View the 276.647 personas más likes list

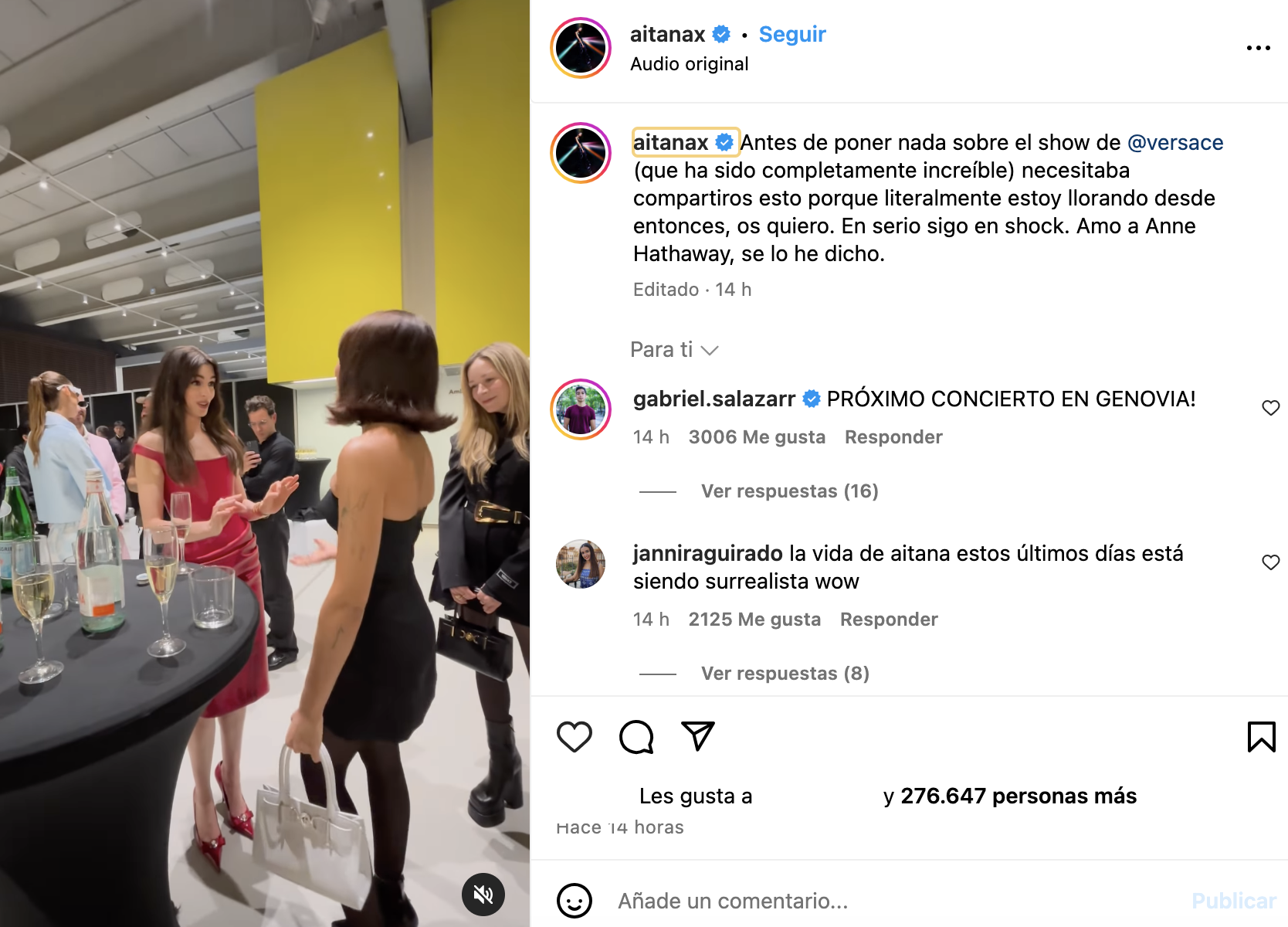pos(1019,796)
